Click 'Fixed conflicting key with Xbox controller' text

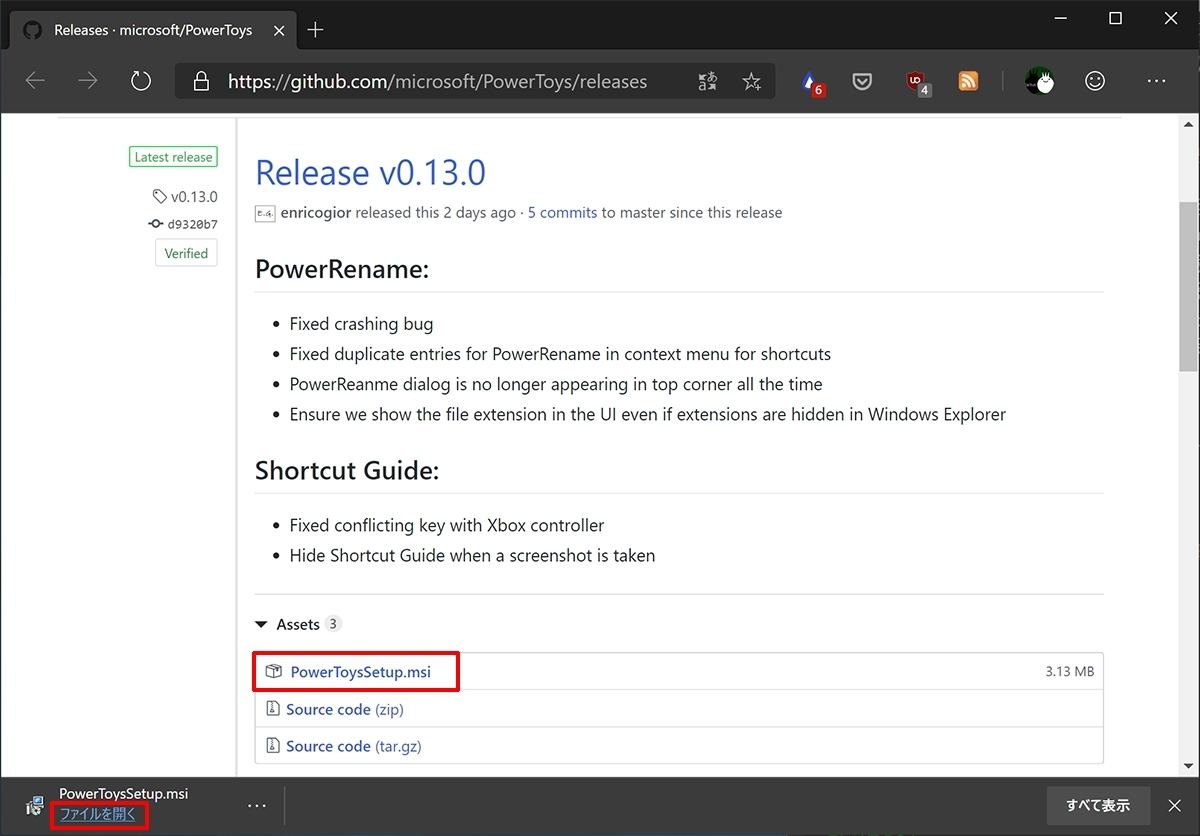pos(447,525)
